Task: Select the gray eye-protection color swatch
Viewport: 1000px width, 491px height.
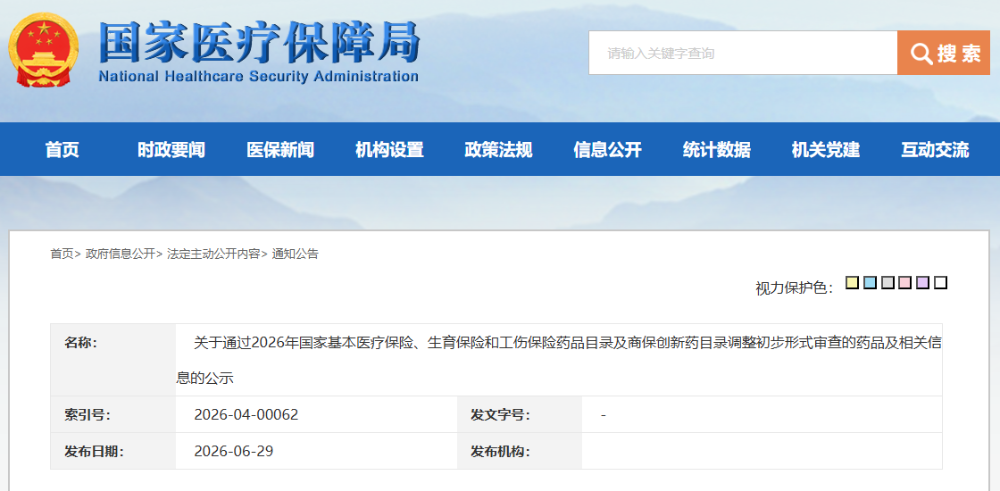Action: coord(888,282)
